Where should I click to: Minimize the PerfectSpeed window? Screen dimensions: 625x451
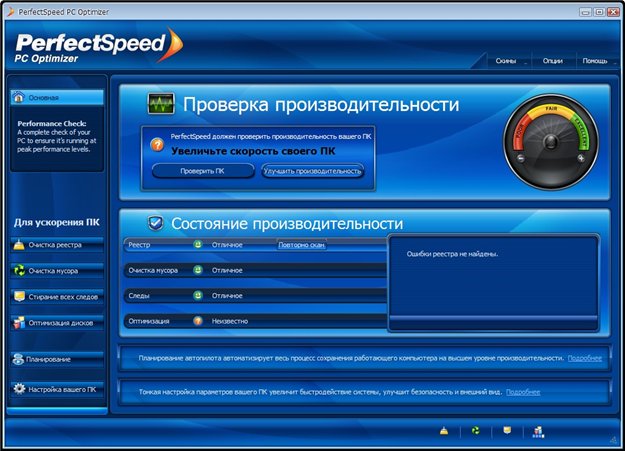pos(585,12)
